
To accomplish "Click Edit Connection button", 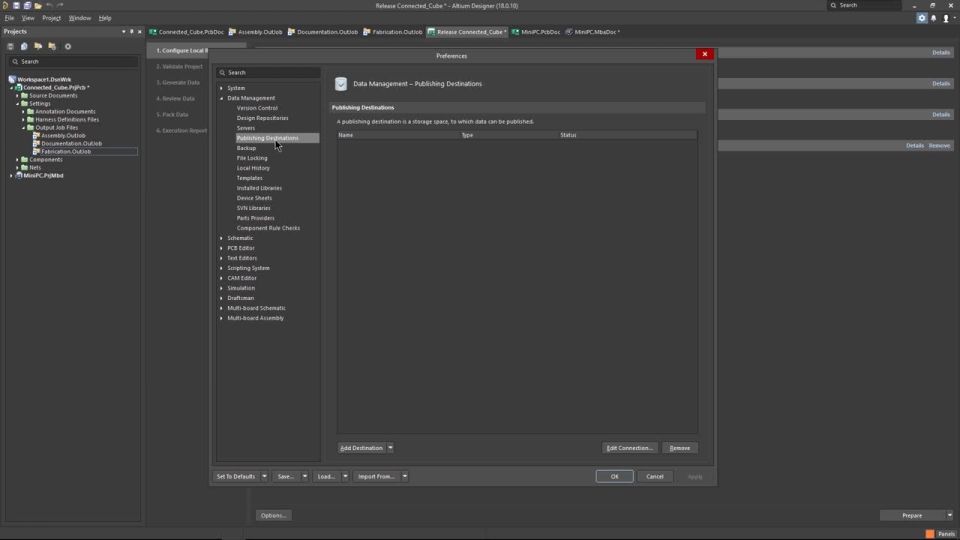I will (x=630, y=448).
